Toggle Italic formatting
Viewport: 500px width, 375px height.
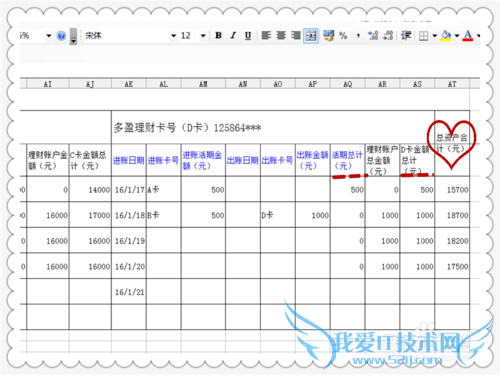[x=233, y=35]
